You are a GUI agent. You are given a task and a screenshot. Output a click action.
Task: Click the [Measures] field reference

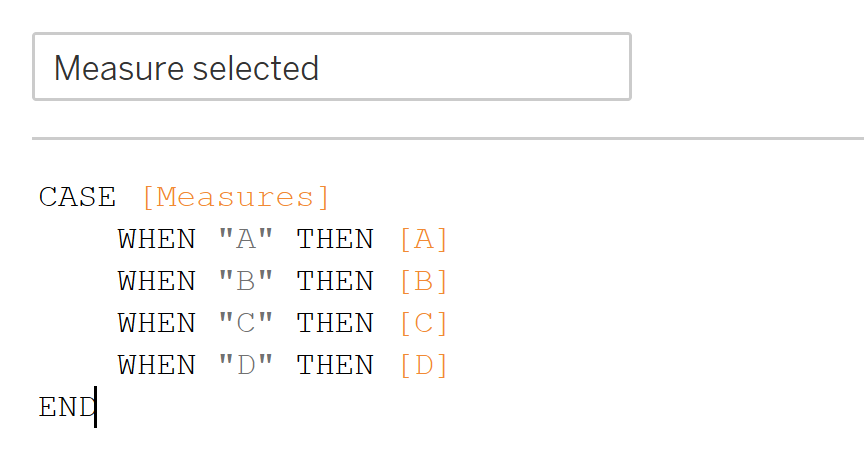click(235, 197)
